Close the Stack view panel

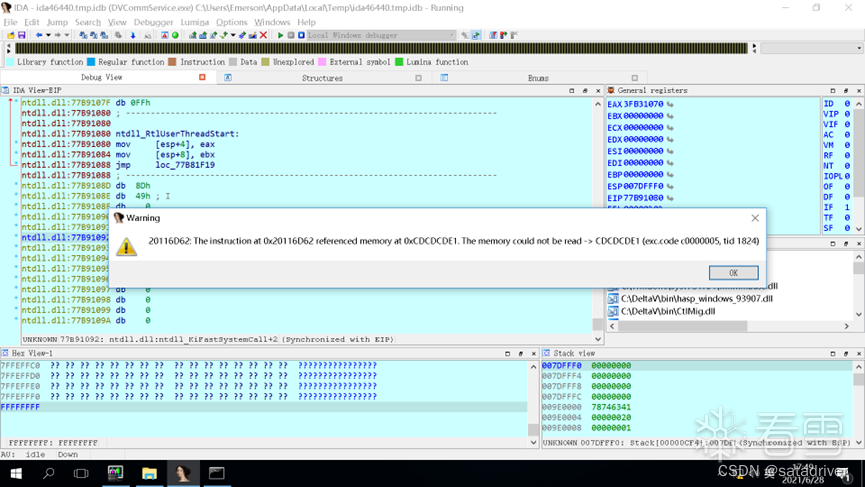click(859, 354)
